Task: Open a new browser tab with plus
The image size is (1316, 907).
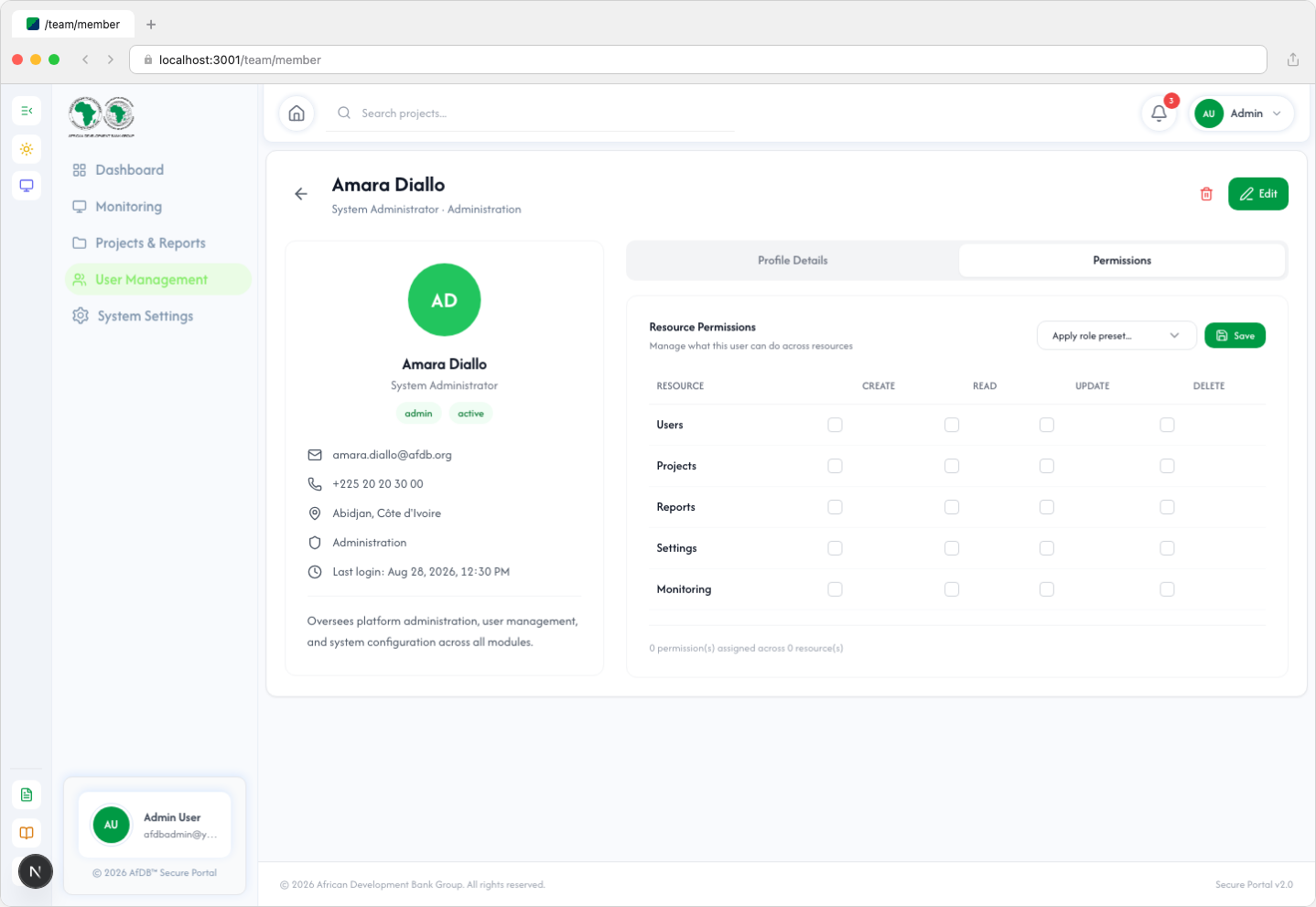Action: point(151,25)
